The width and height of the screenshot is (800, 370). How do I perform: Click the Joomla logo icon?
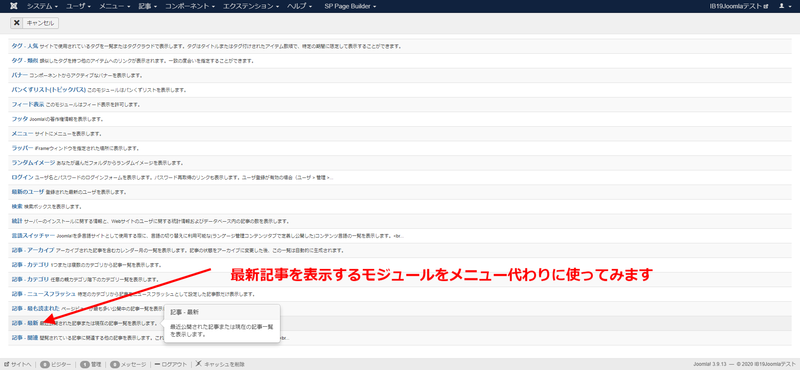click(x=14, y=6)
